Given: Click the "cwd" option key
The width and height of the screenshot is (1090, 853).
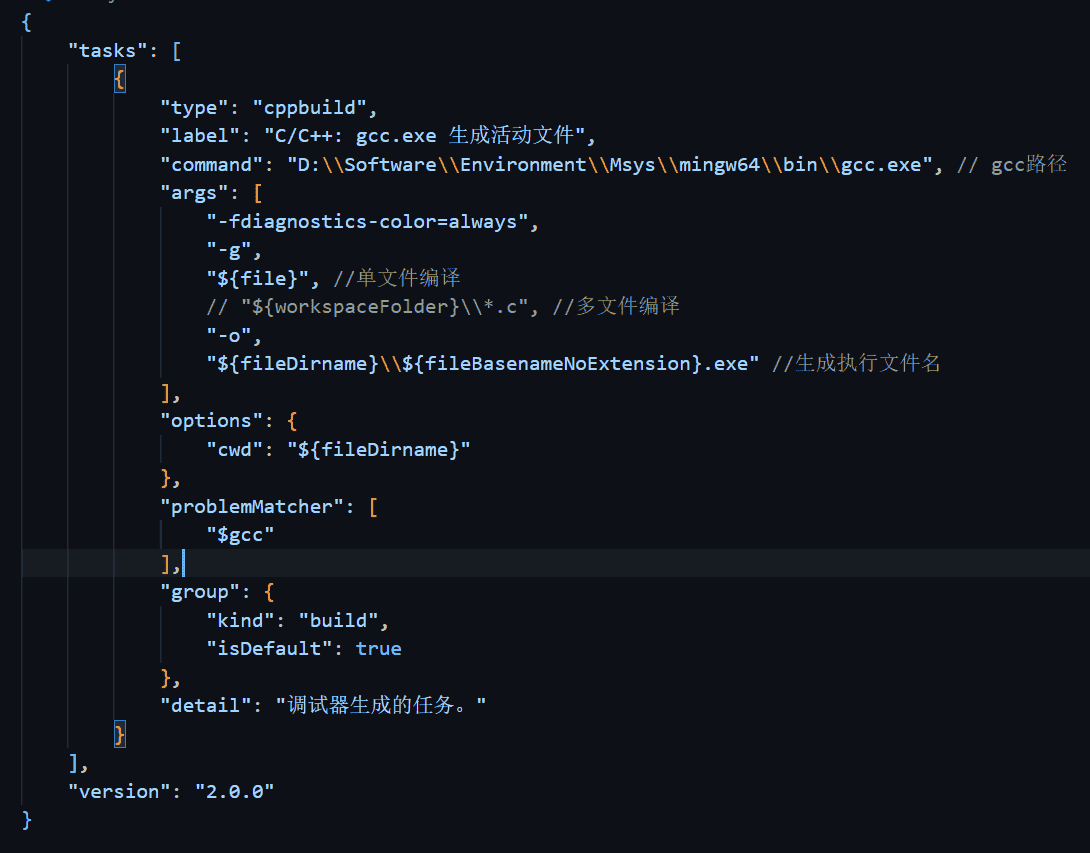Looking at the screenshot, I should [x=234, y=450].
